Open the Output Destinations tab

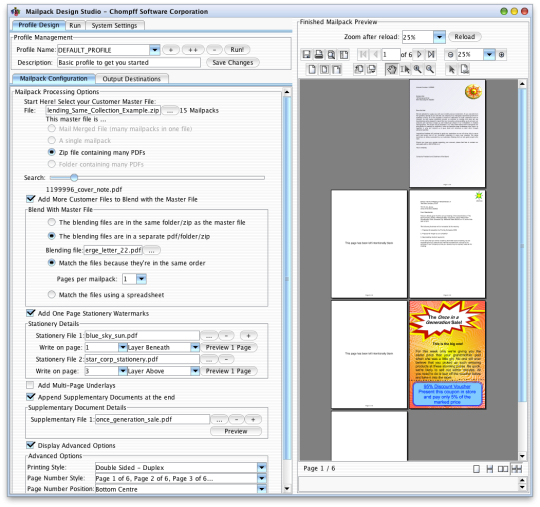[x=132, y=79]
